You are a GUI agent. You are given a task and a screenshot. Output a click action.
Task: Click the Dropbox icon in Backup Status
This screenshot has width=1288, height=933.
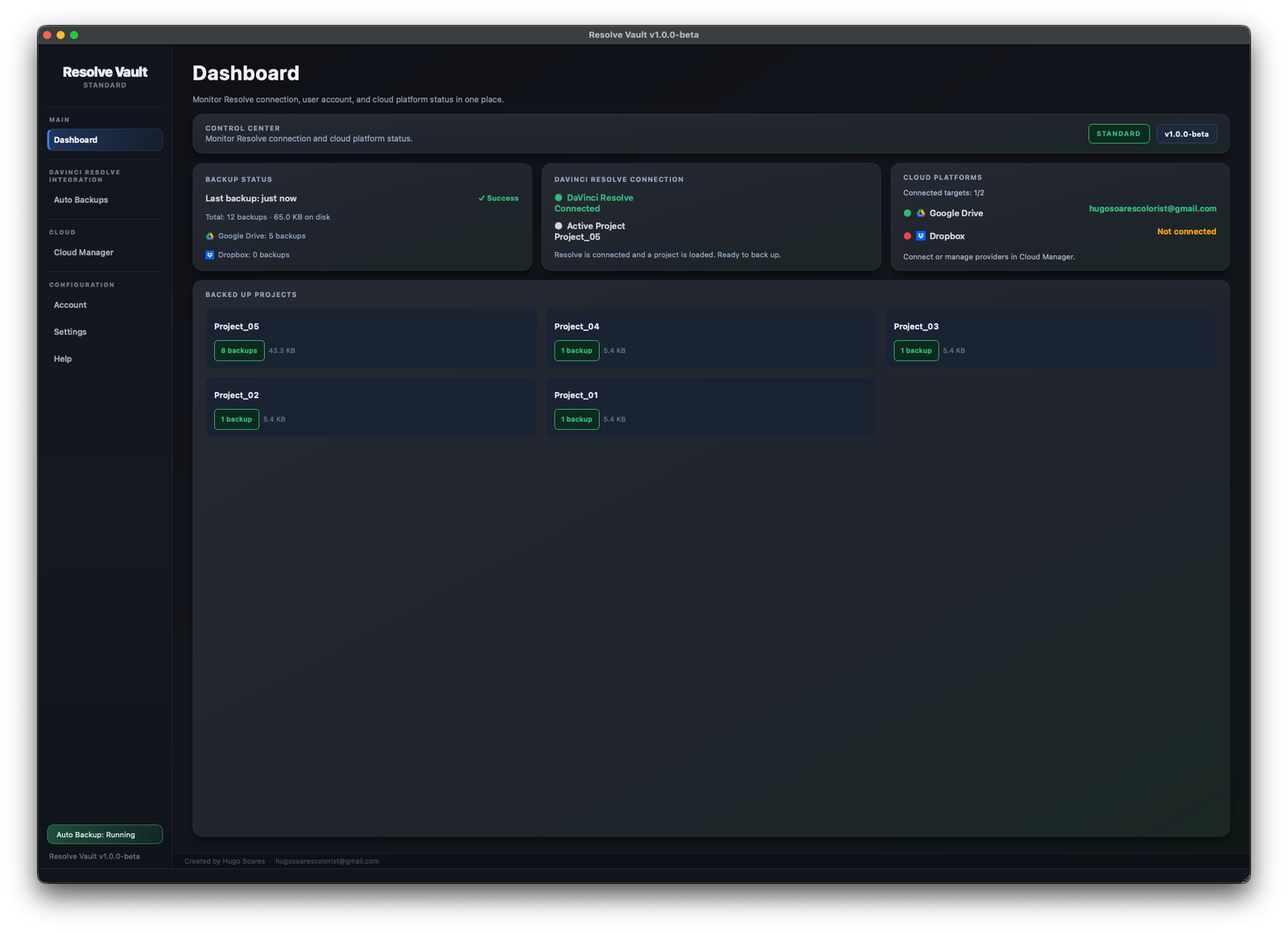tap(209, 254)
